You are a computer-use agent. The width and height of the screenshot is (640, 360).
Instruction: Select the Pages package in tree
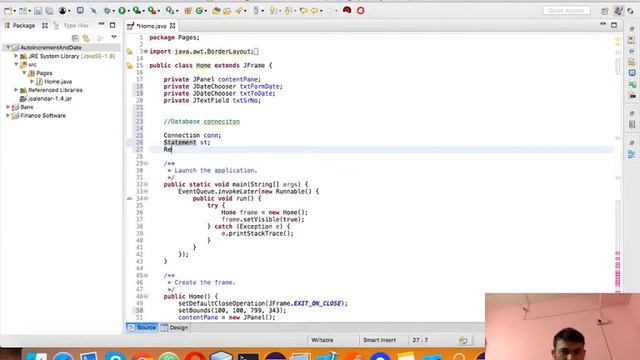44,73
